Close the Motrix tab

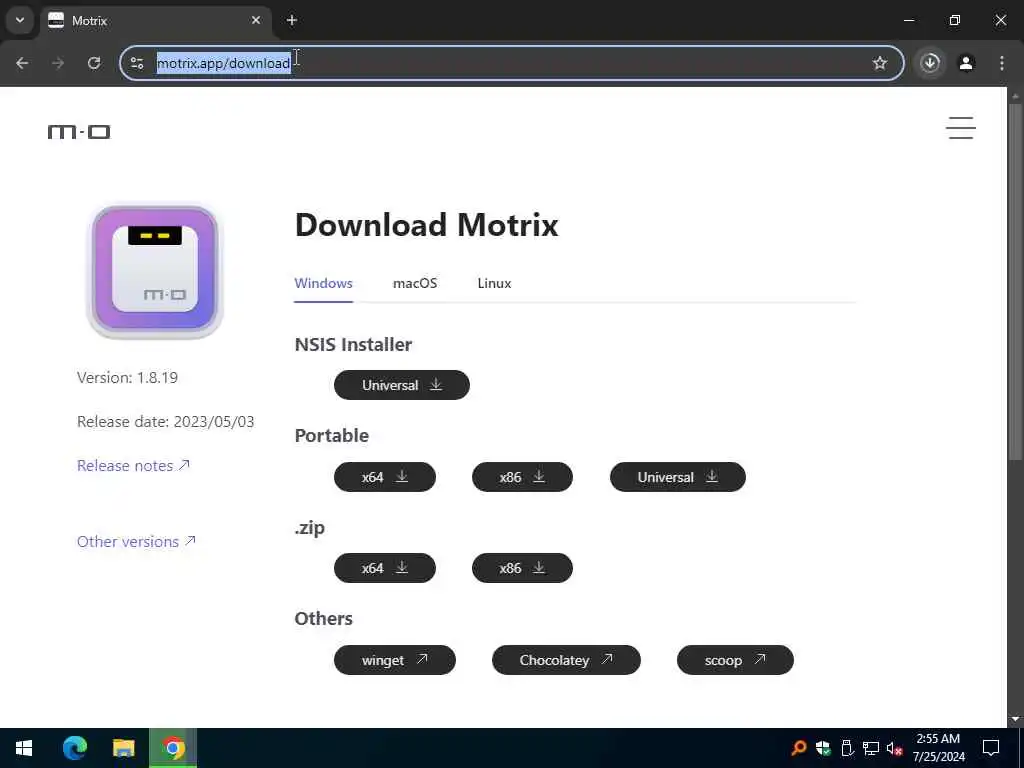[256, 20]
